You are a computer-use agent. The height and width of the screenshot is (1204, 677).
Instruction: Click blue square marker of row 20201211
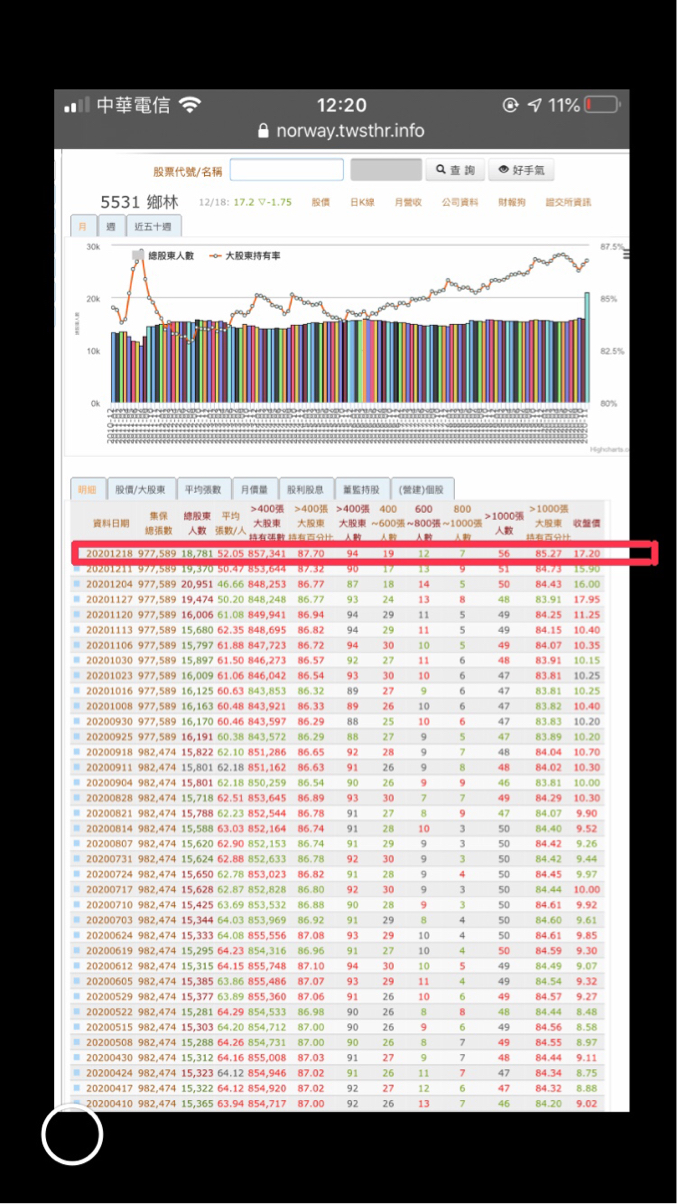[x=77, y=568]
